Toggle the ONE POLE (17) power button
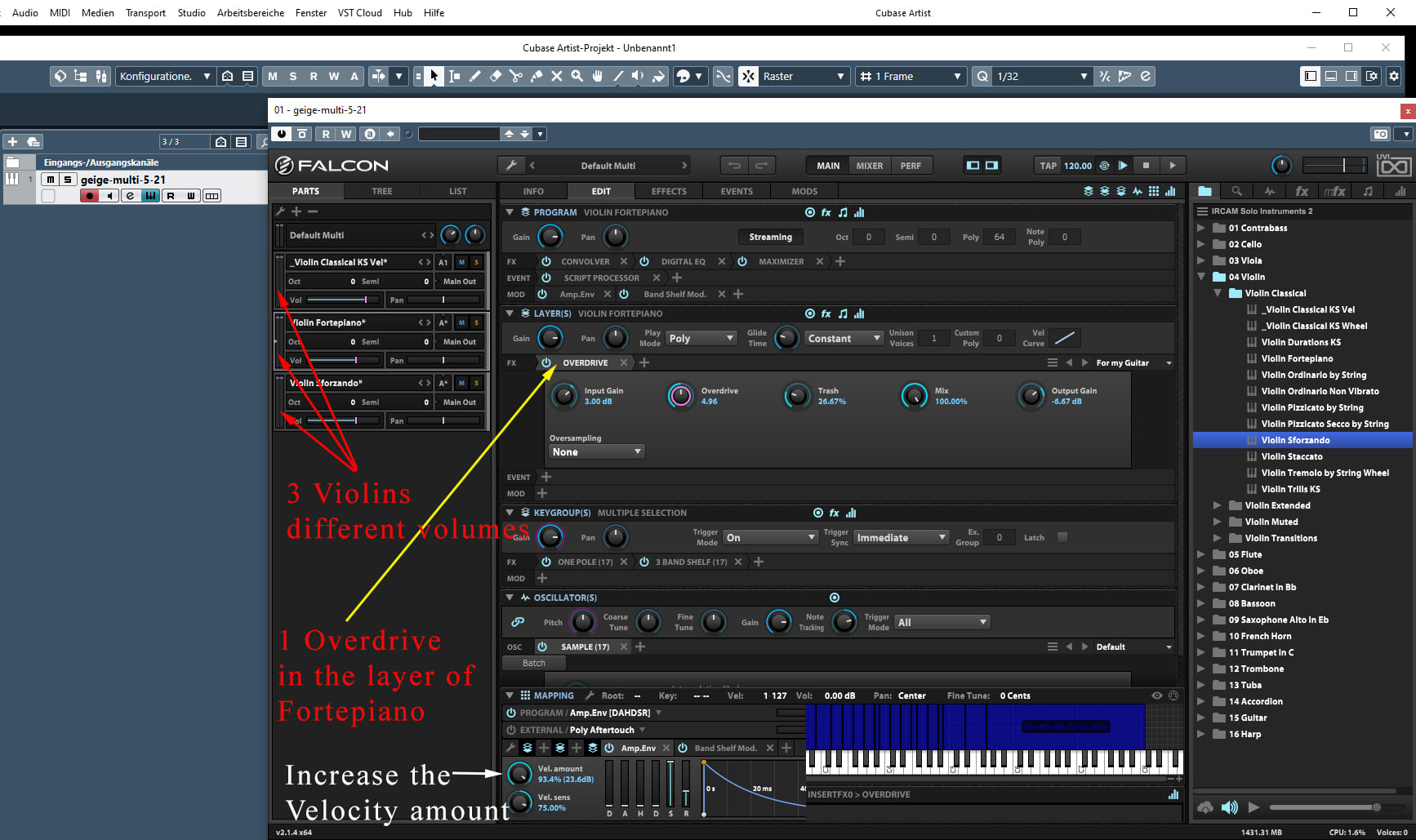 tap(546, 562)
